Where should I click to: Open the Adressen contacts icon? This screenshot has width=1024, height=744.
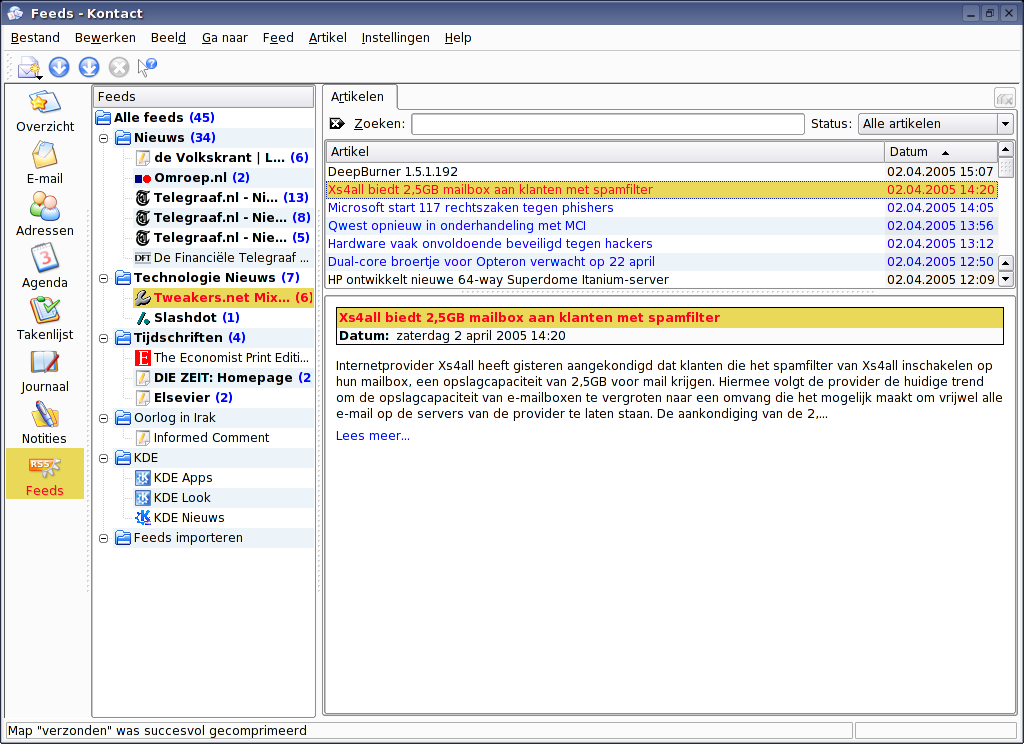[x=44, y=206]
